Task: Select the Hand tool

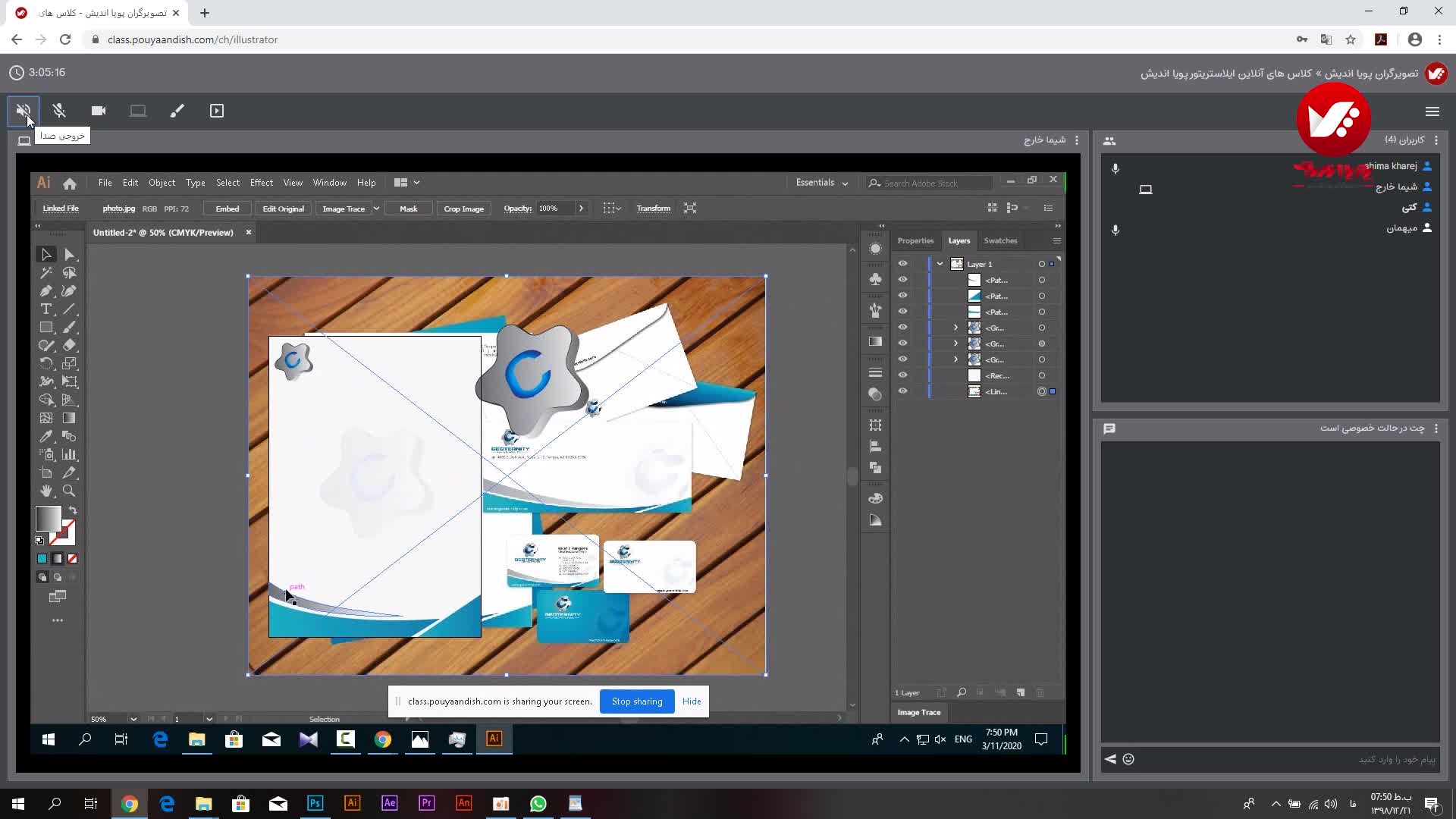Action: 46,491
